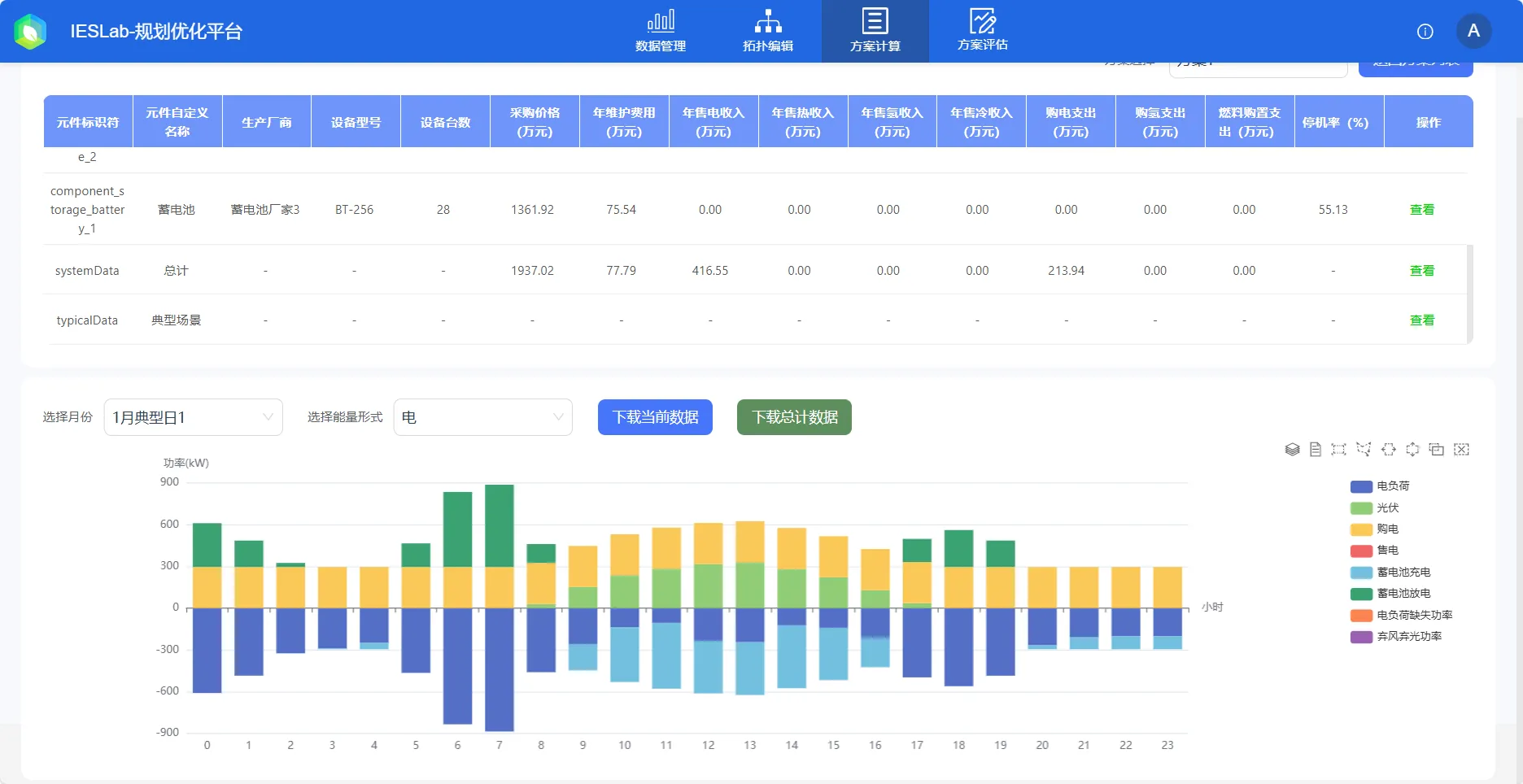Click 213.94 power purchase cost cell
1523x784 pixels.
point(1067,271)
